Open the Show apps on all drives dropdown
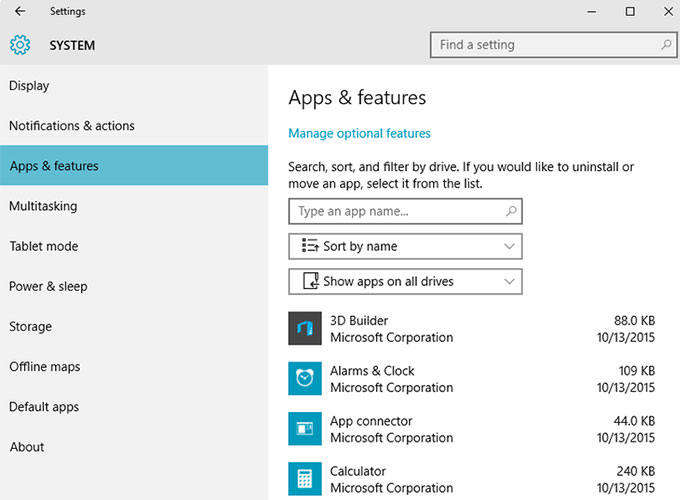The image size is (680, 500). pyautogui.click(x=405, y=281)
